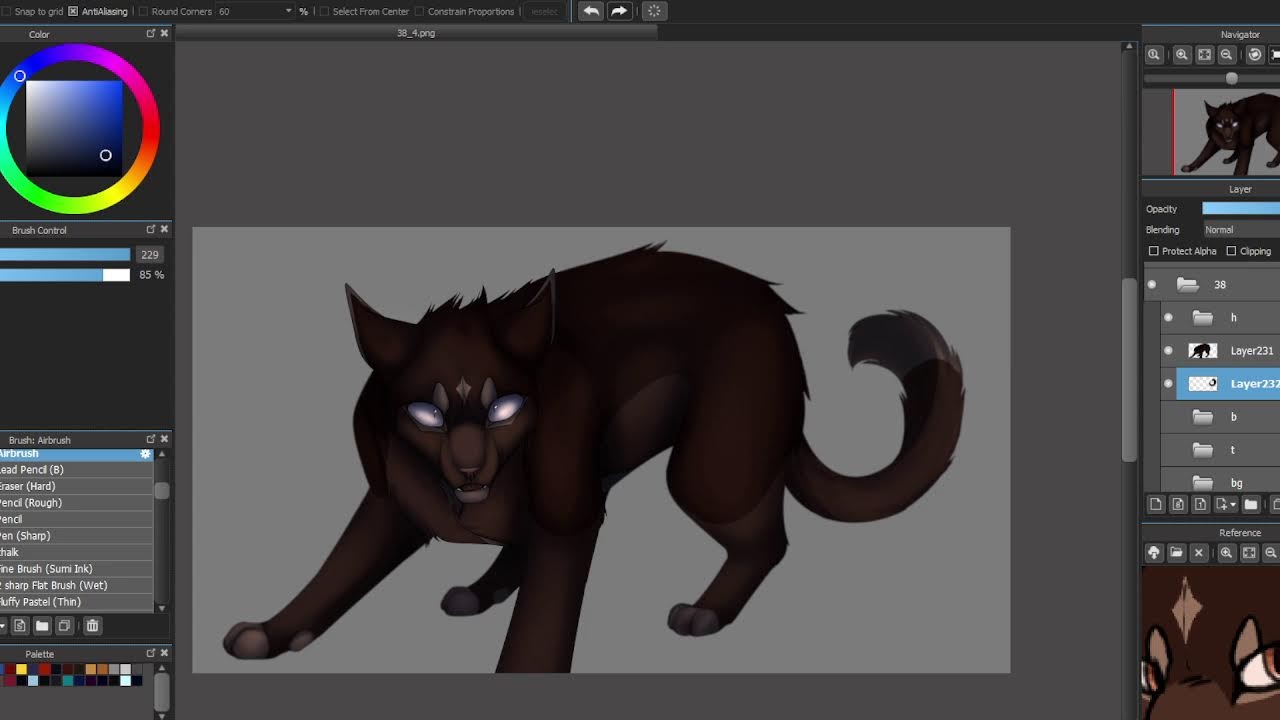1280x720 pixels.
Task: Float the Color panel window
Action: point(151,33)
